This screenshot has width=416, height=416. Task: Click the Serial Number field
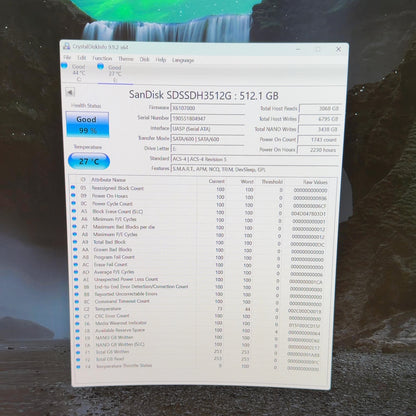click(208, 118)
